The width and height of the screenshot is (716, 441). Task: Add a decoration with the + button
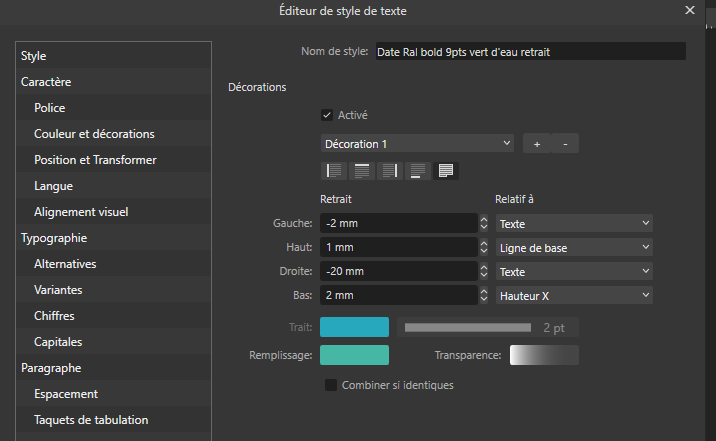[537, 144]
